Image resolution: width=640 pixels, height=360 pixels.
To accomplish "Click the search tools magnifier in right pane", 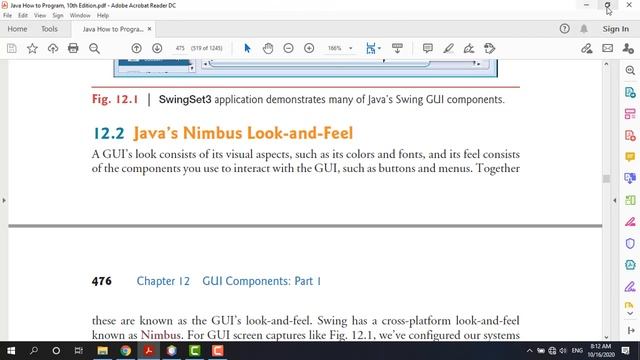I will point(630,71).
